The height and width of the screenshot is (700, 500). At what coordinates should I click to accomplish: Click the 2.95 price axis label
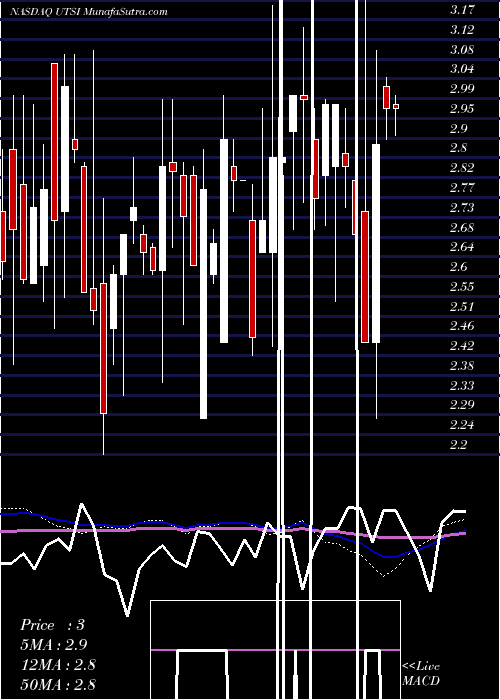tap(462, 108)
